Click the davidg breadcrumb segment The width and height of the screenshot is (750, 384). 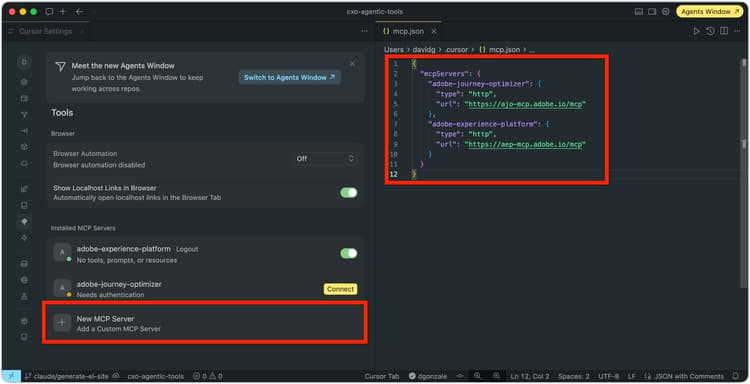coord(424,50)
